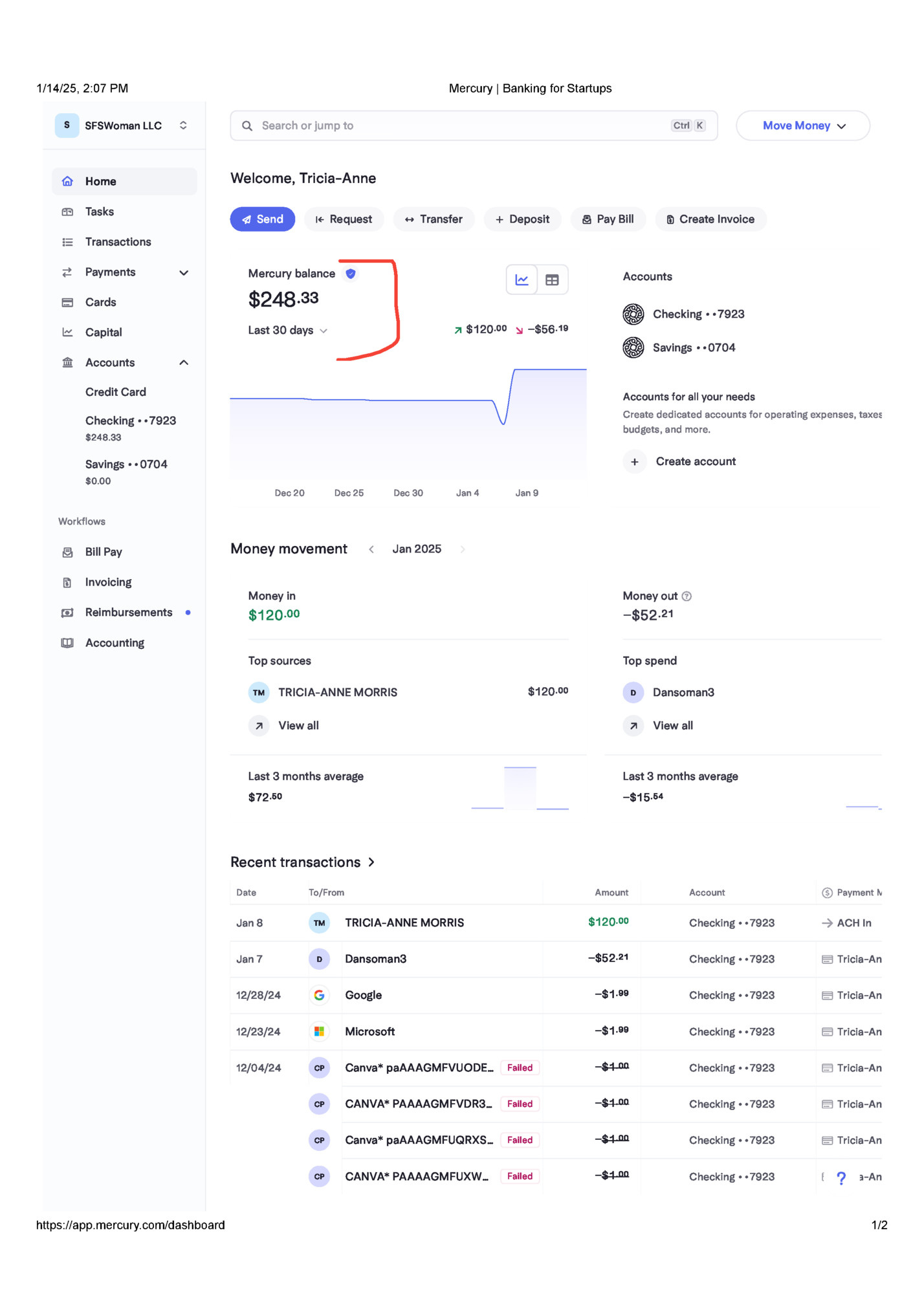The height and width of the screenshot is (1312, 924).
Task: Click the Cards icon in sidebar
Action: point(67,302)
